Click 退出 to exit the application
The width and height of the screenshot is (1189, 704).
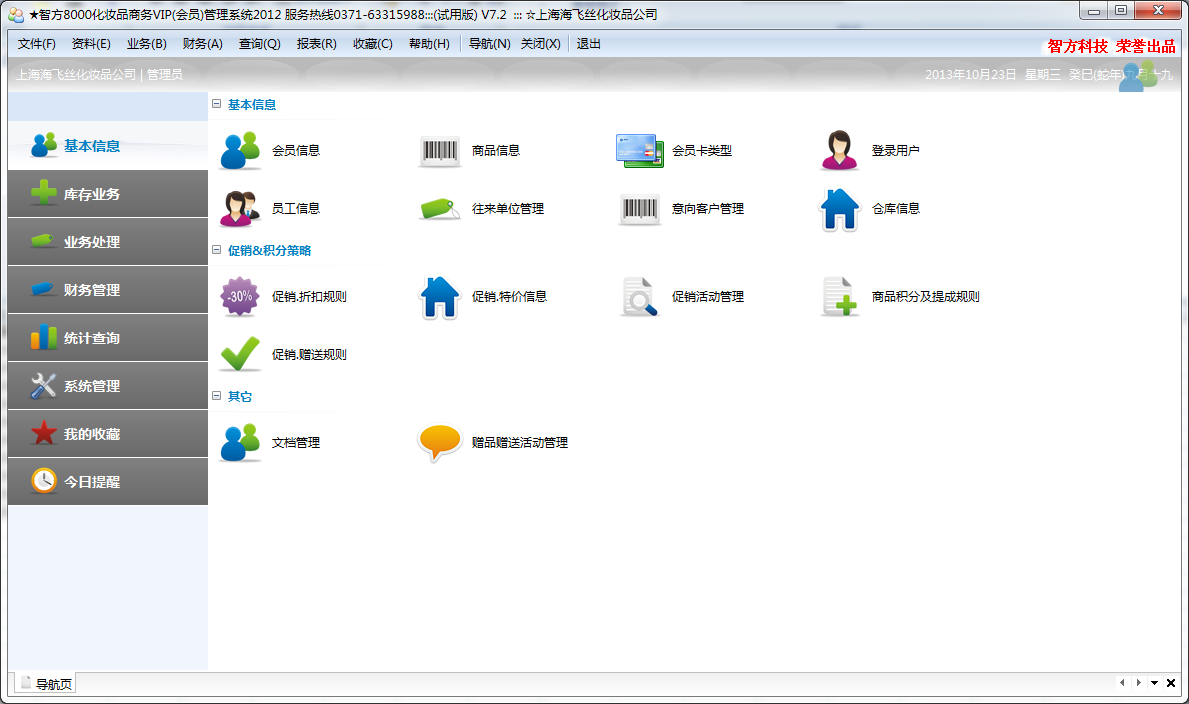pyautogui.click(x=588, y=44)
